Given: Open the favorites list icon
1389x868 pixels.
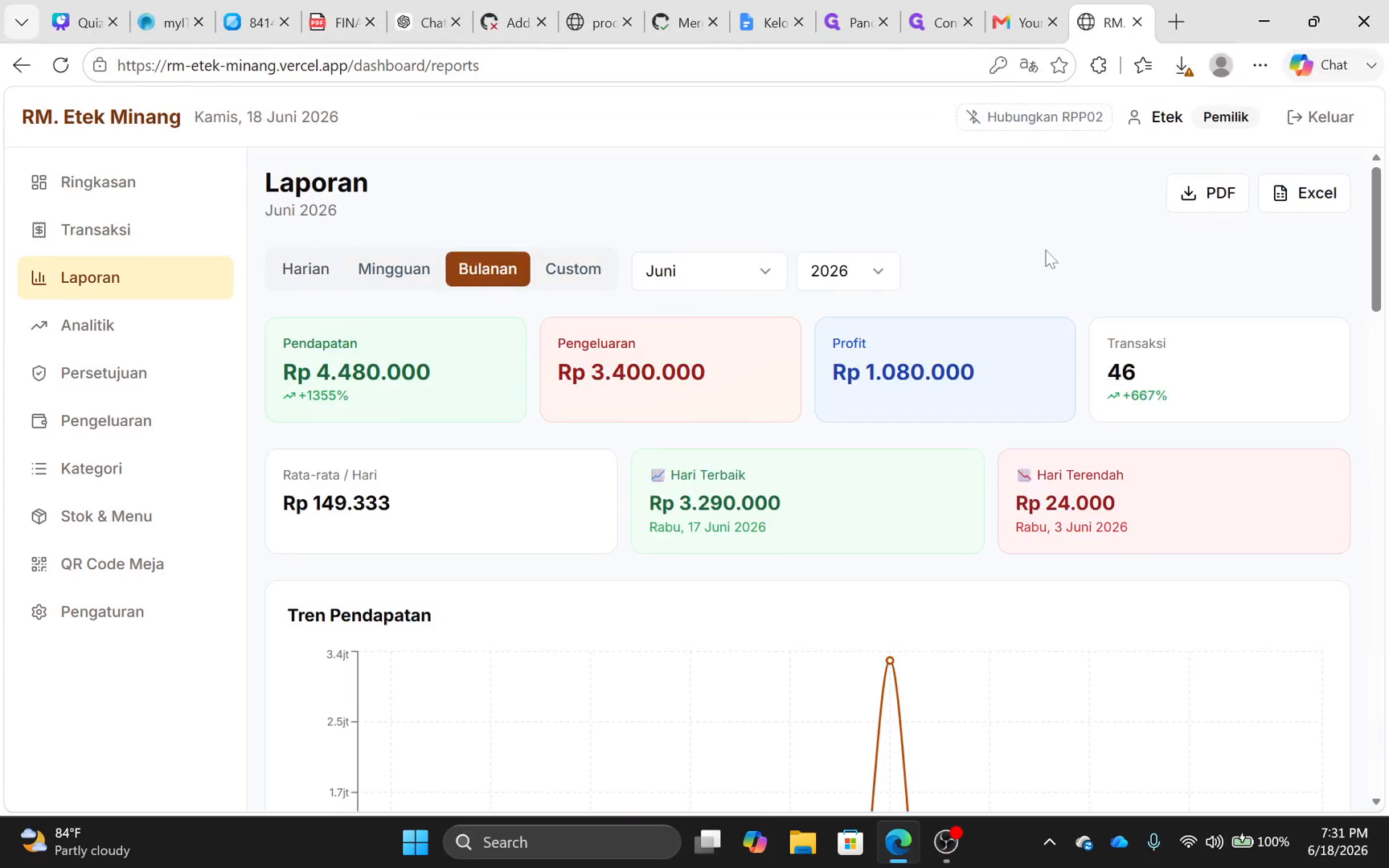Looking at the screenshot, I should click(x=1143, y=66).
